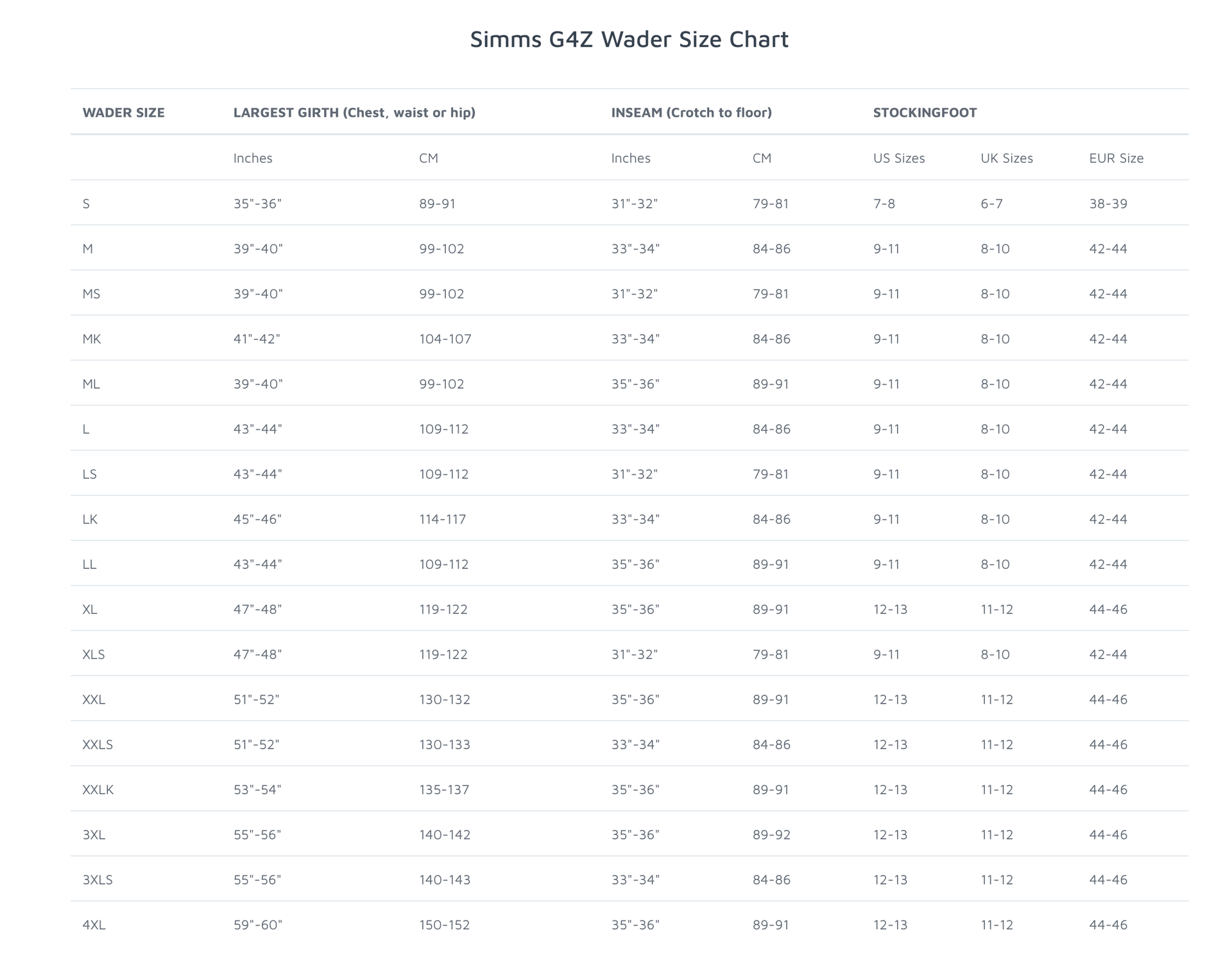This screenshot has height=973, width=1232.
Task: Click the 38-39 EUR size cell
Action: coord(1108,204)
